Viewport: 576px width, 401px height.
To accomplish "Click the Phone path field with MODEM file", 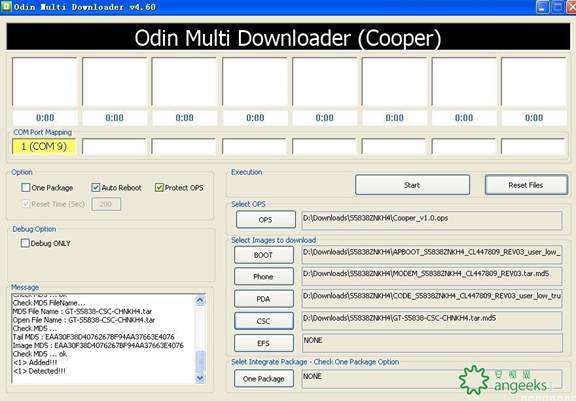I will [x=432, y=277].
